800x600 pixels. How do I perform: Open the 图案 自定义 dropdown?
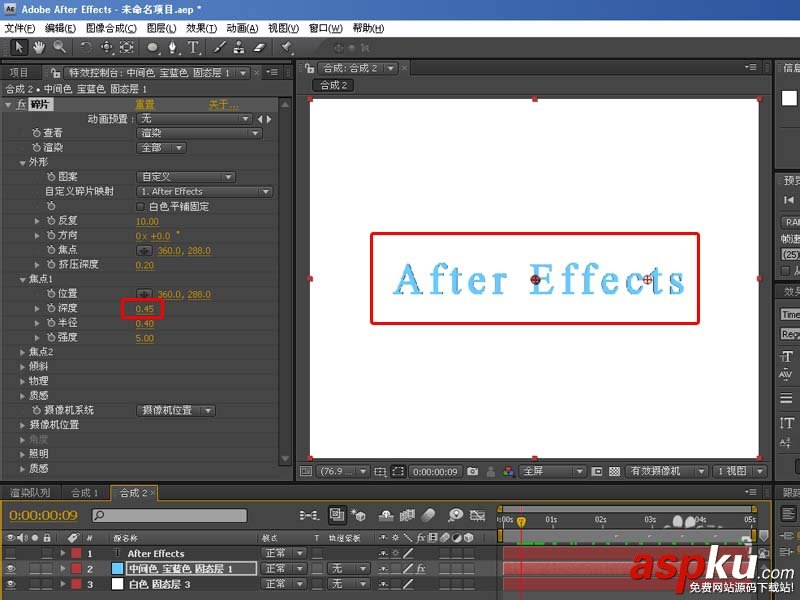186,177
